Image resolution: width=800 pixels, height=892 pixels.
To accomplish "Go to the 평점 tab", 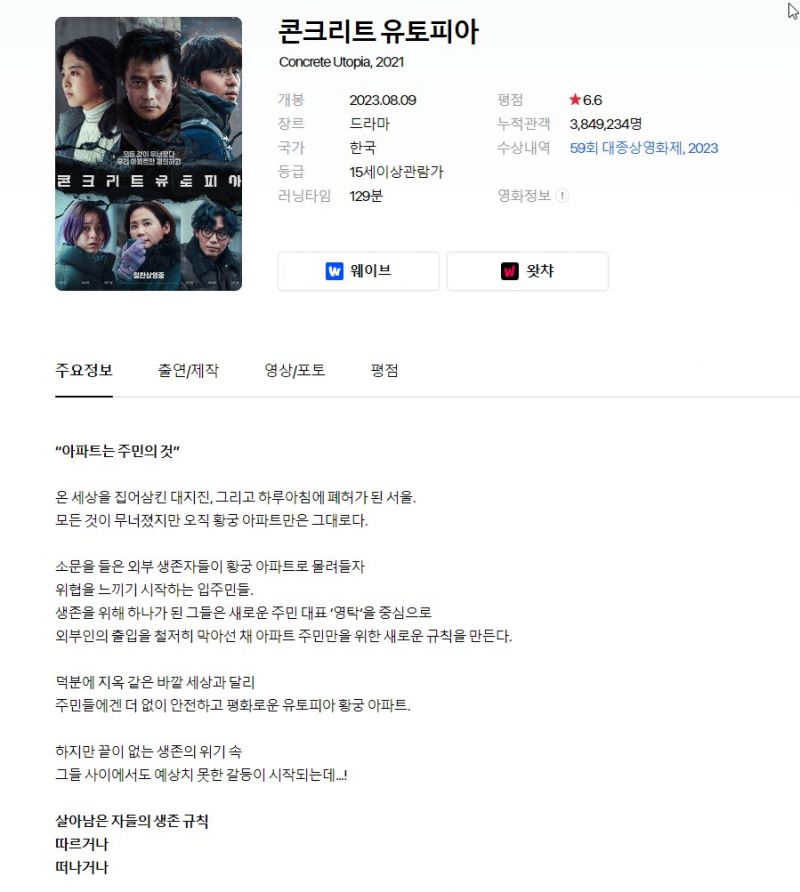I will coord(385,370).
